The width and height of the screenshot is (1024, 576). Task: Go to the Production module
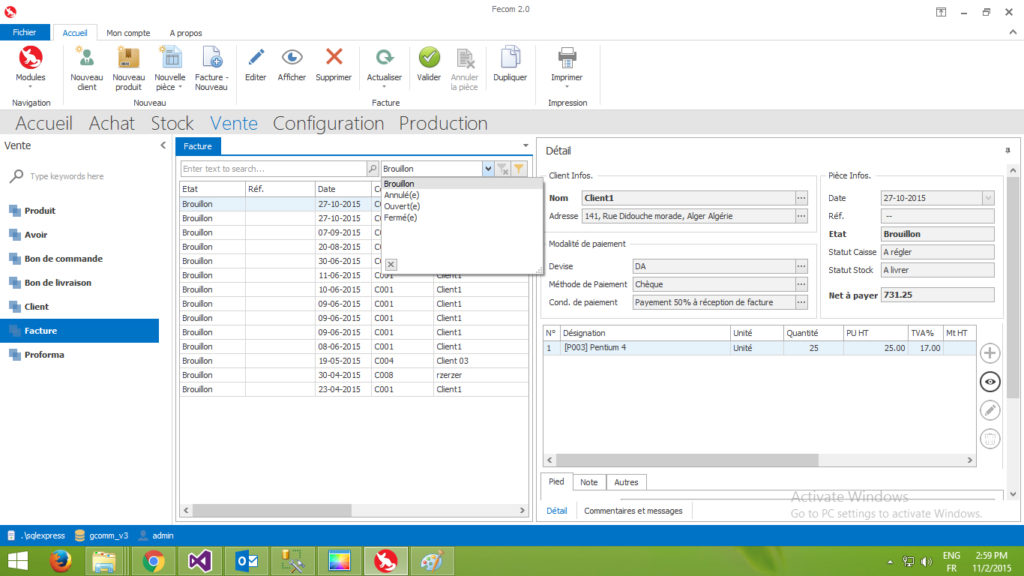point(443,123)
